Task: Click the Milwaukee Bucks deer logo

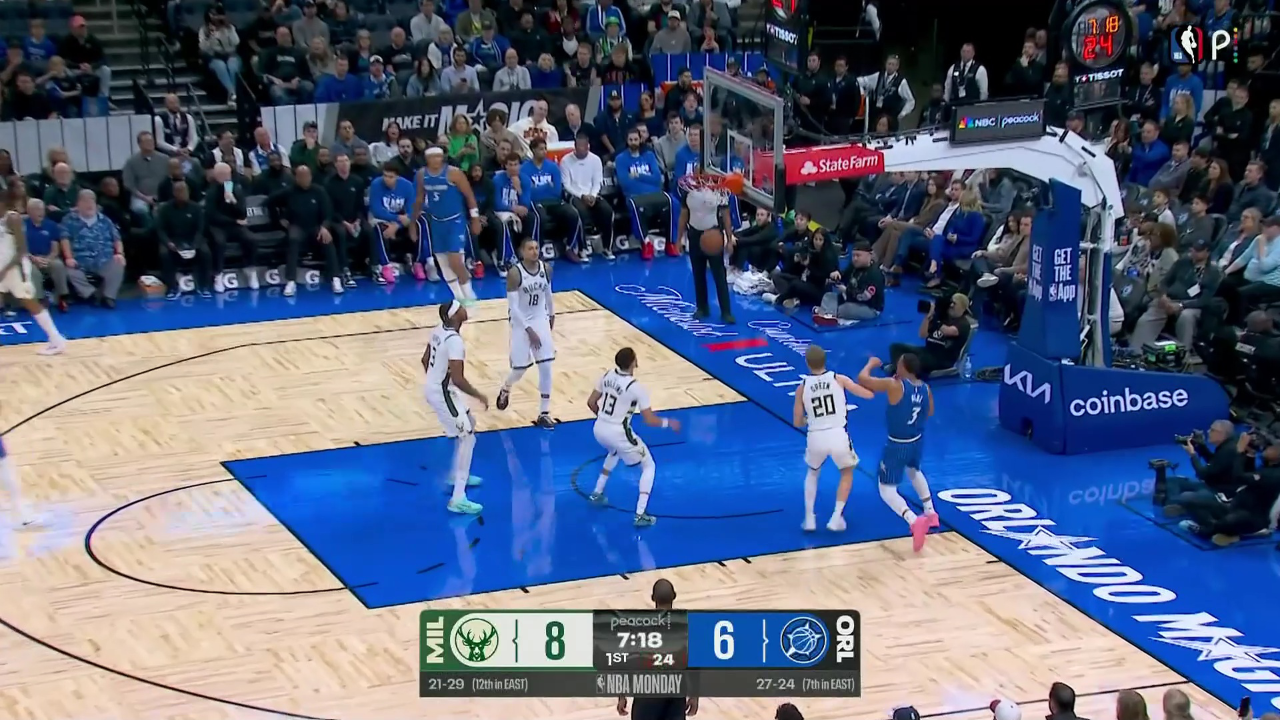Action: point(476,640)
